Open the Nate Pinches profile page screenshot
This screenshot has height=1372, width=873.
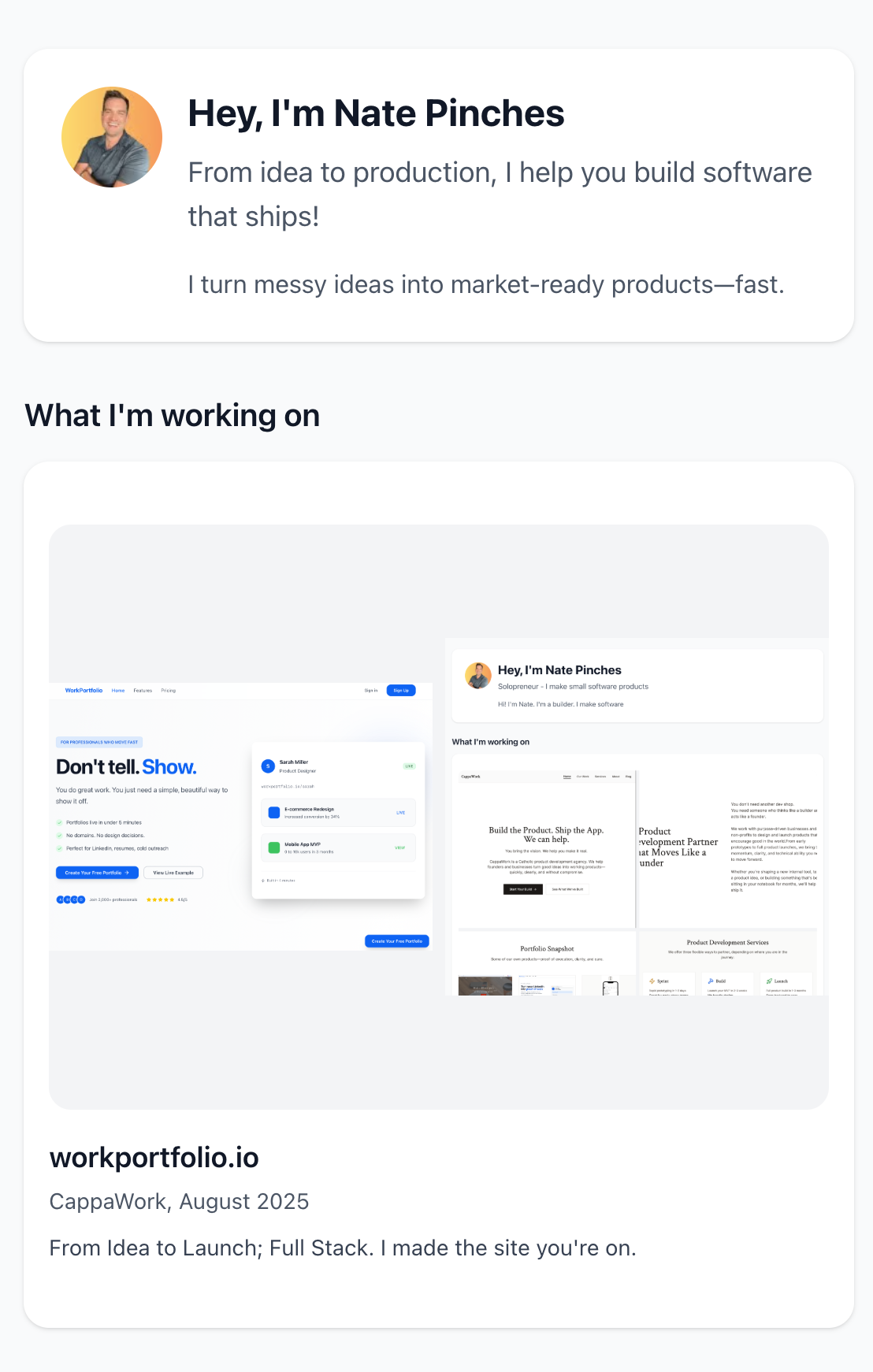[637, 817]
